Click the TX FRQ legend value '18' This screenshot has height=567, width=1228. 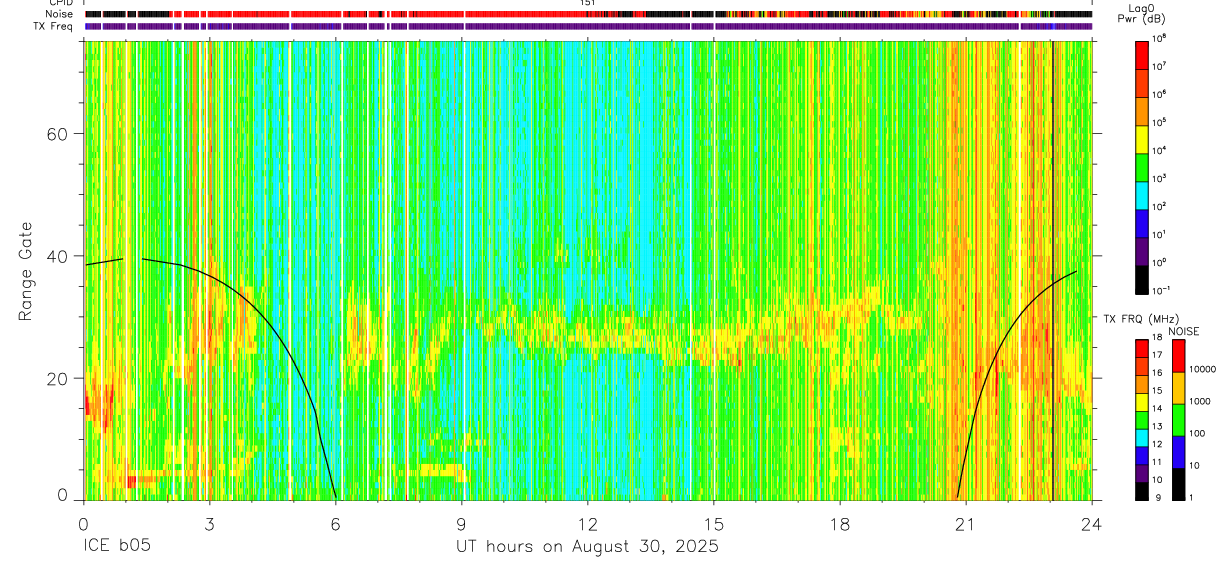coord(1157,339)
